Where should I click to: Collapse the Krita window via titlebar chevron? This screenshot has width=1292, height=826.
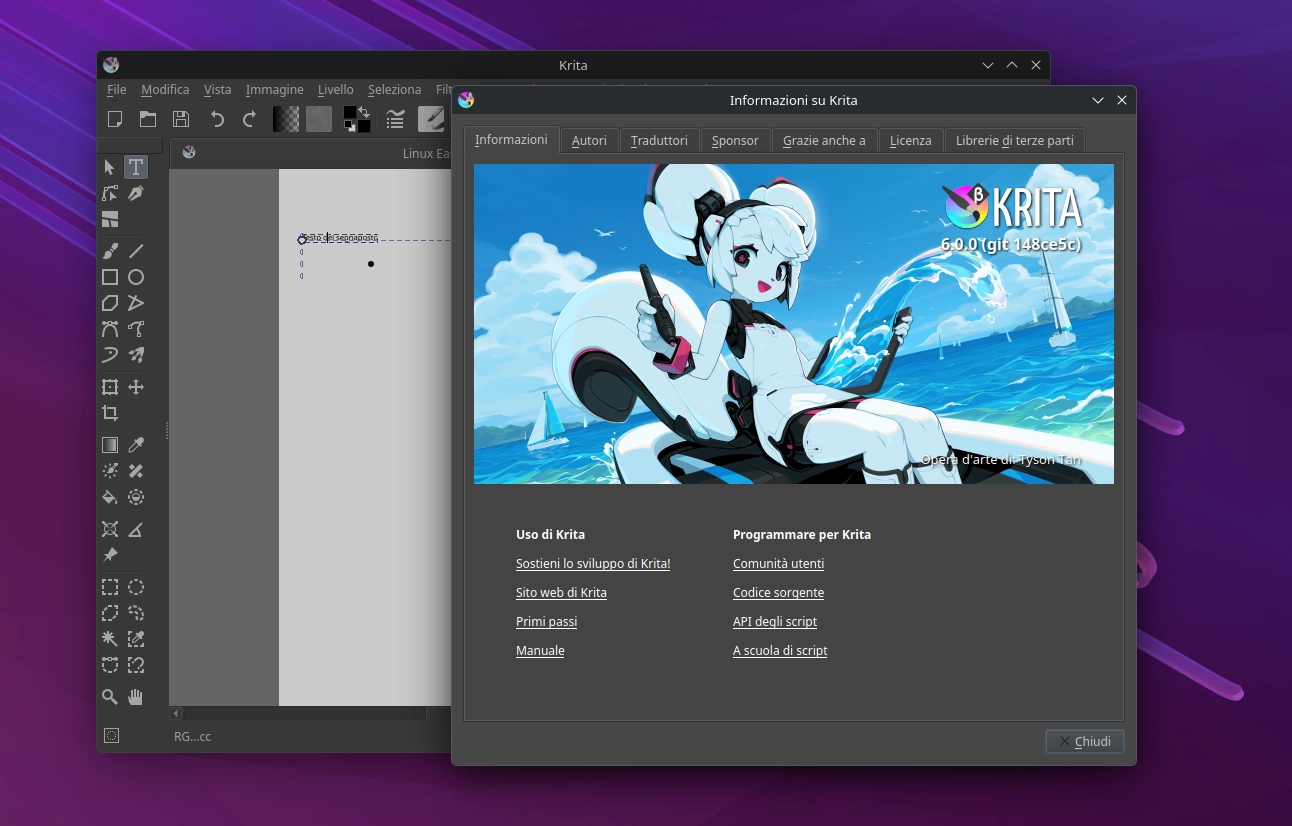click(988, 65)
